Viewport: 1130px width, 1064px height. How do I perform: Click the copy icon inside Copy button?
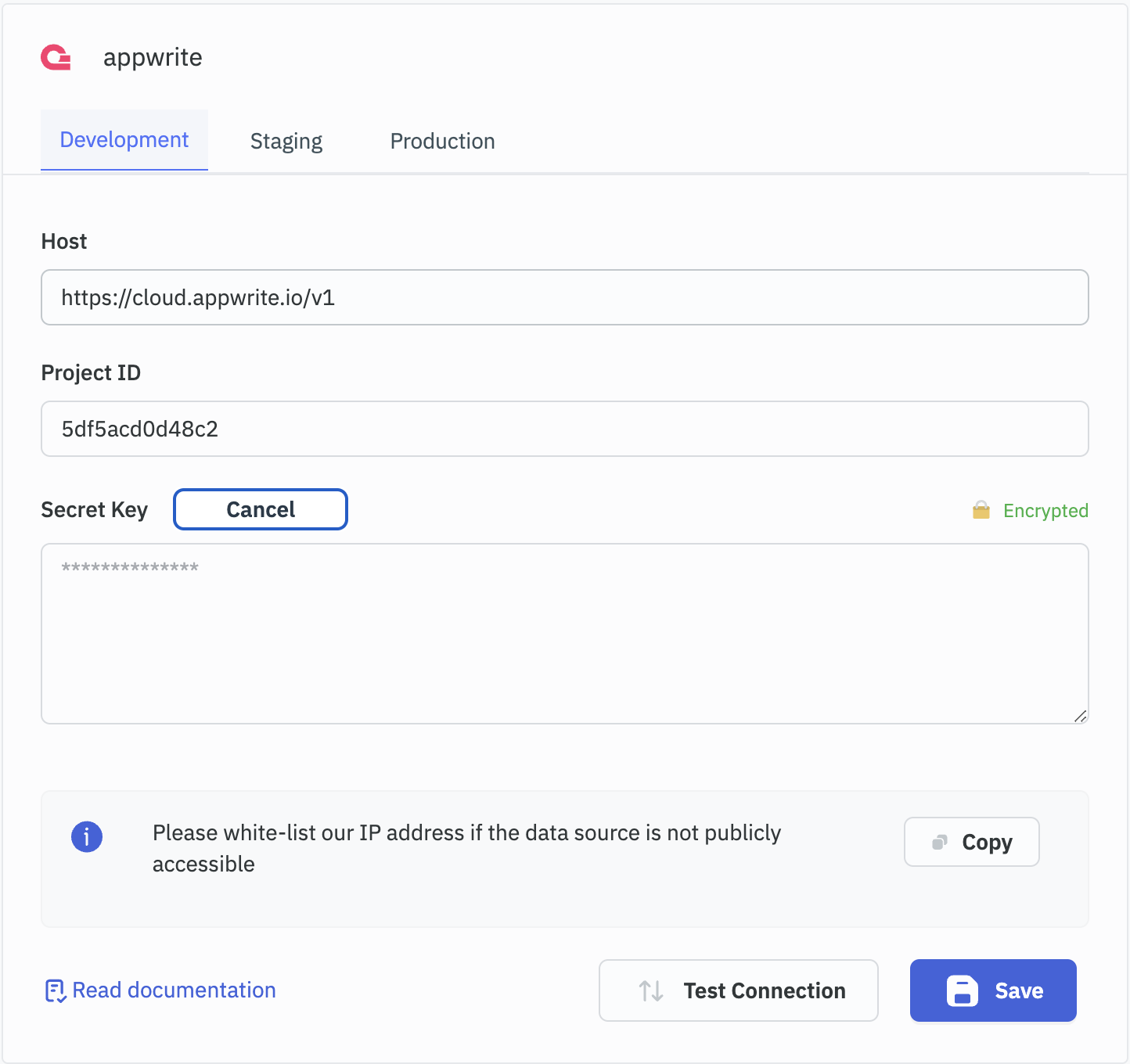click(939, 843)
